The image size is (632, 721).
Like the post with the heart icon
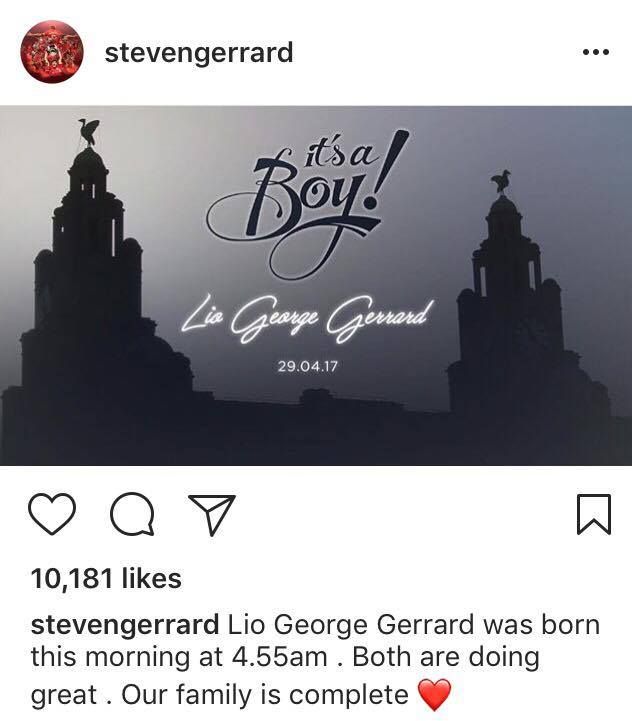click(52, 514)
